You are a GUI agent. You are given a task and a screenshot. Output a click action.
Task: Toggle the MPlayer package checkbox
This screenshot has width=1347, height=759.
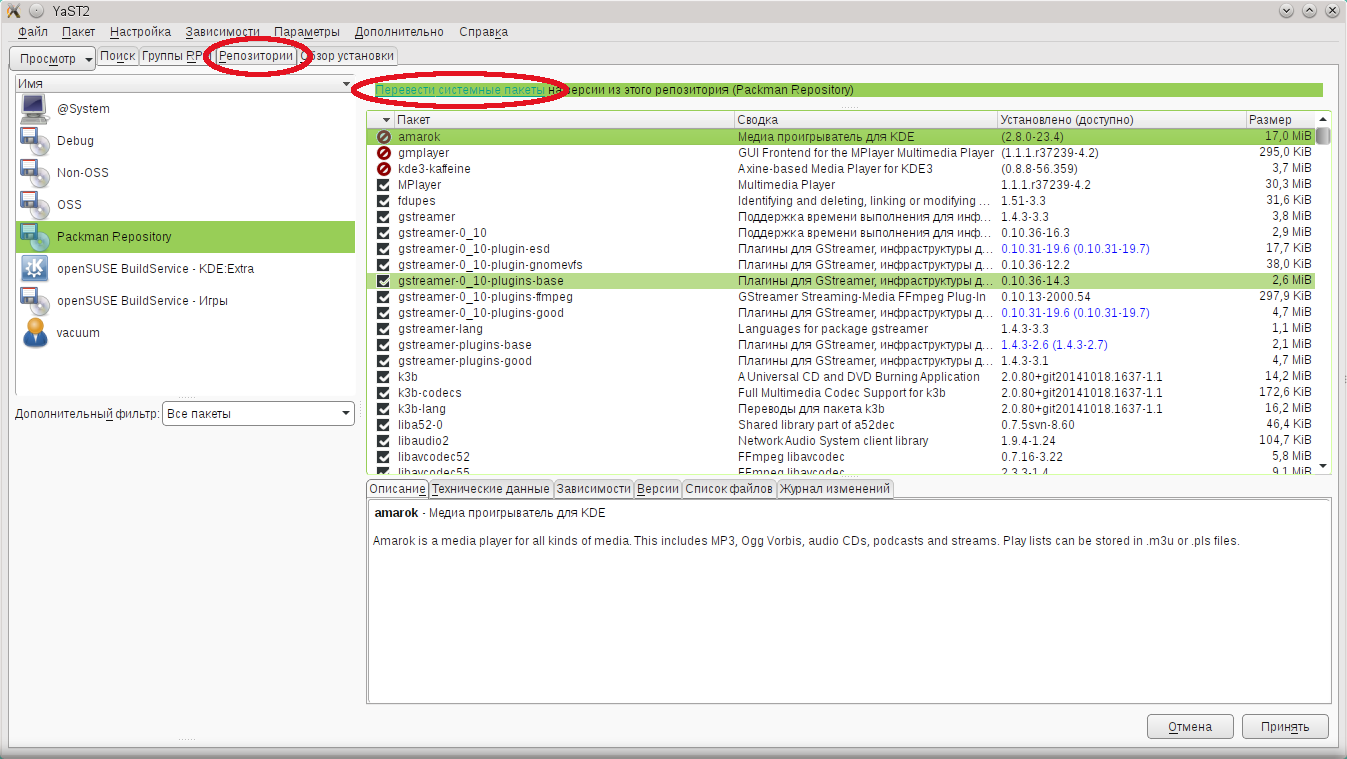coord(383,185)
